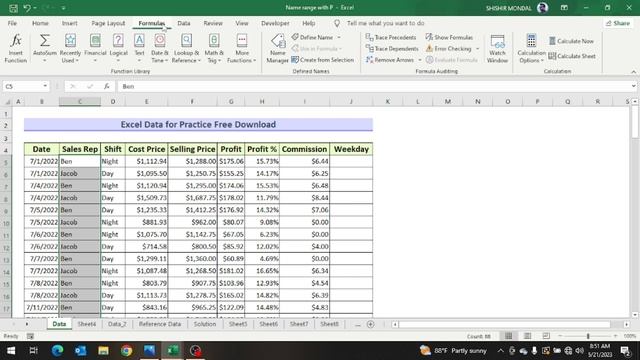Image resolution: width=640 pixels, height=360 pixels.
Task: Click the formula bar fx icon
Action: tap(107, 86)
